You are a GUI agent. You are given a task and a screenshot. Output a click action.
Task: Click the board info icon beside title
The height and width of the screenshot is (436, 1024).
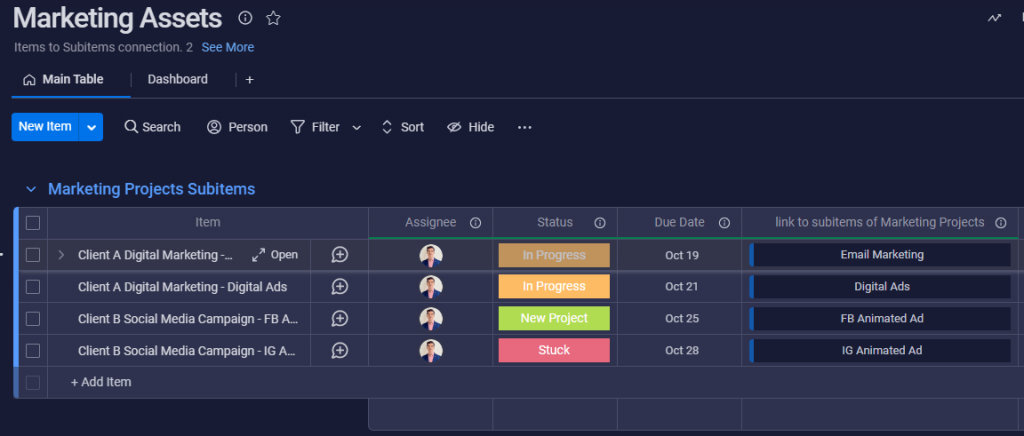point(245,18)
